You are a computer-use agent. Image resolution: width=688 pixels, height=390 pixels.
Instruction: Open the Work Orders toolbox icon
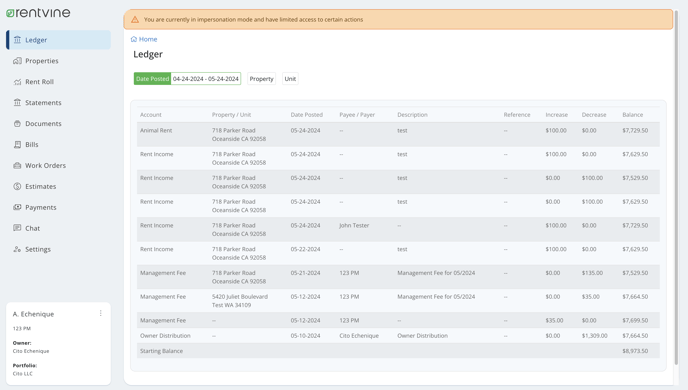pyautogui.click(x=17, y=166)
